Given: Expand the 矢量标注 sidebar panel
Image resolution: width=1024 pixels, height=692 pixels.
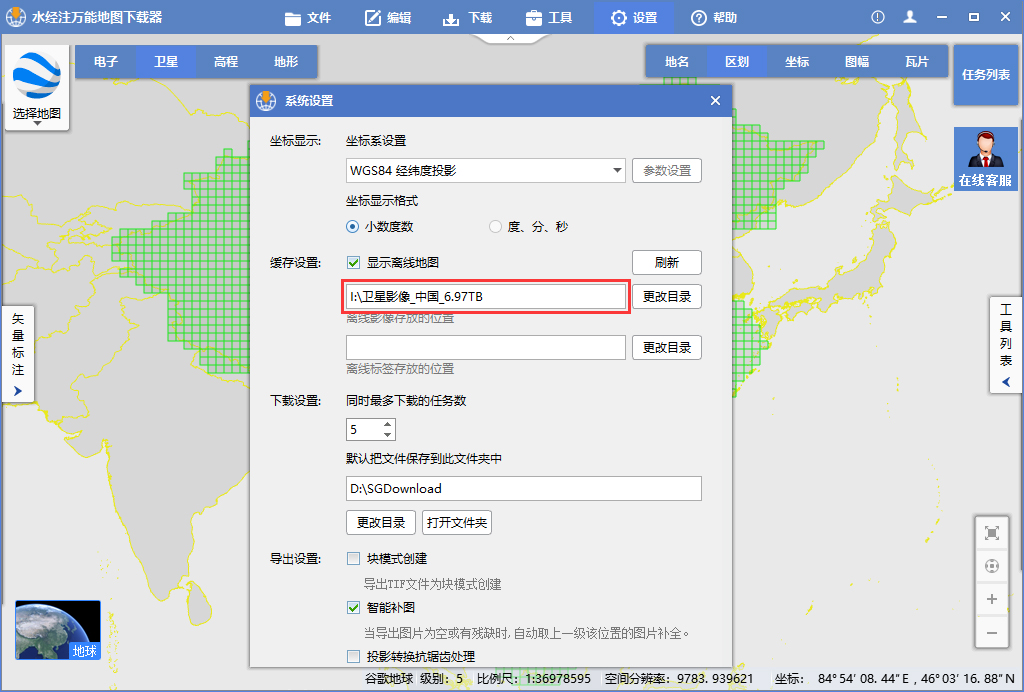Looking at the screenshot, I should pyautogui.click(x=17, y=353).
